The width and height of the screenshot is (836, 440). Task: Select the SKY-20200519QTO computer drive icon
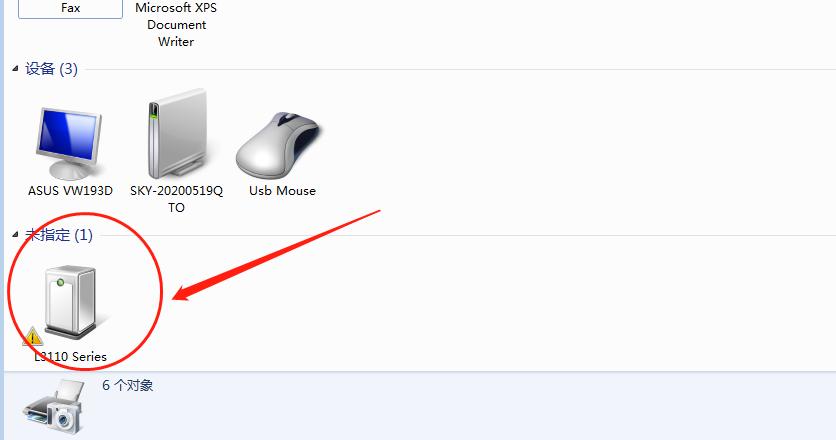[177, 134]
